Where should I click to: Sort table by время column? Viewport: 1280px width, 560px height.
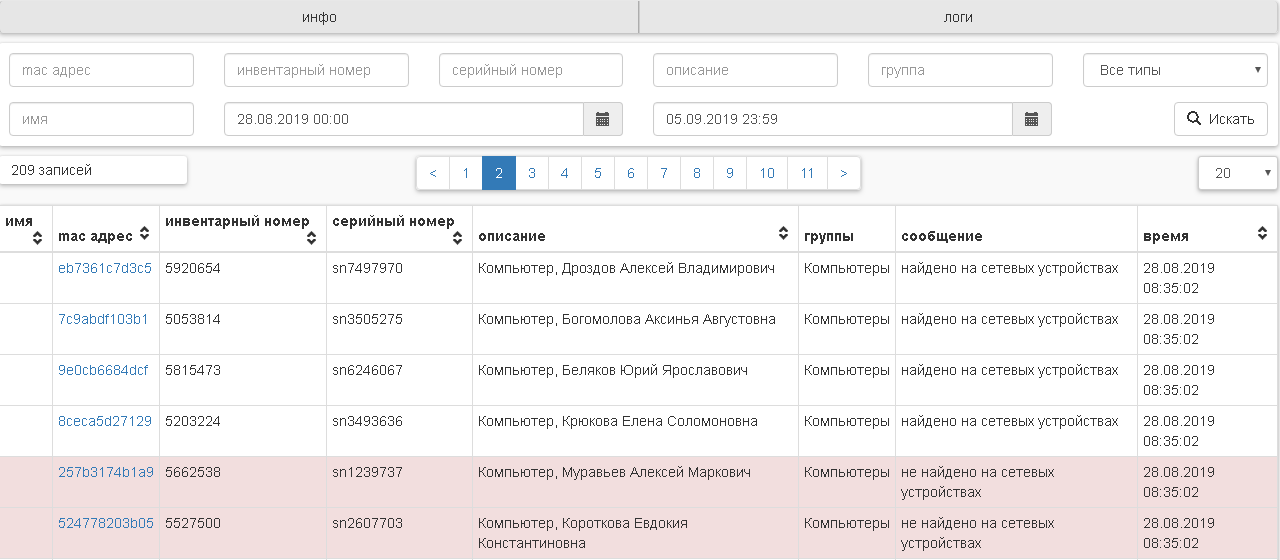click(x=1262, y=234)
